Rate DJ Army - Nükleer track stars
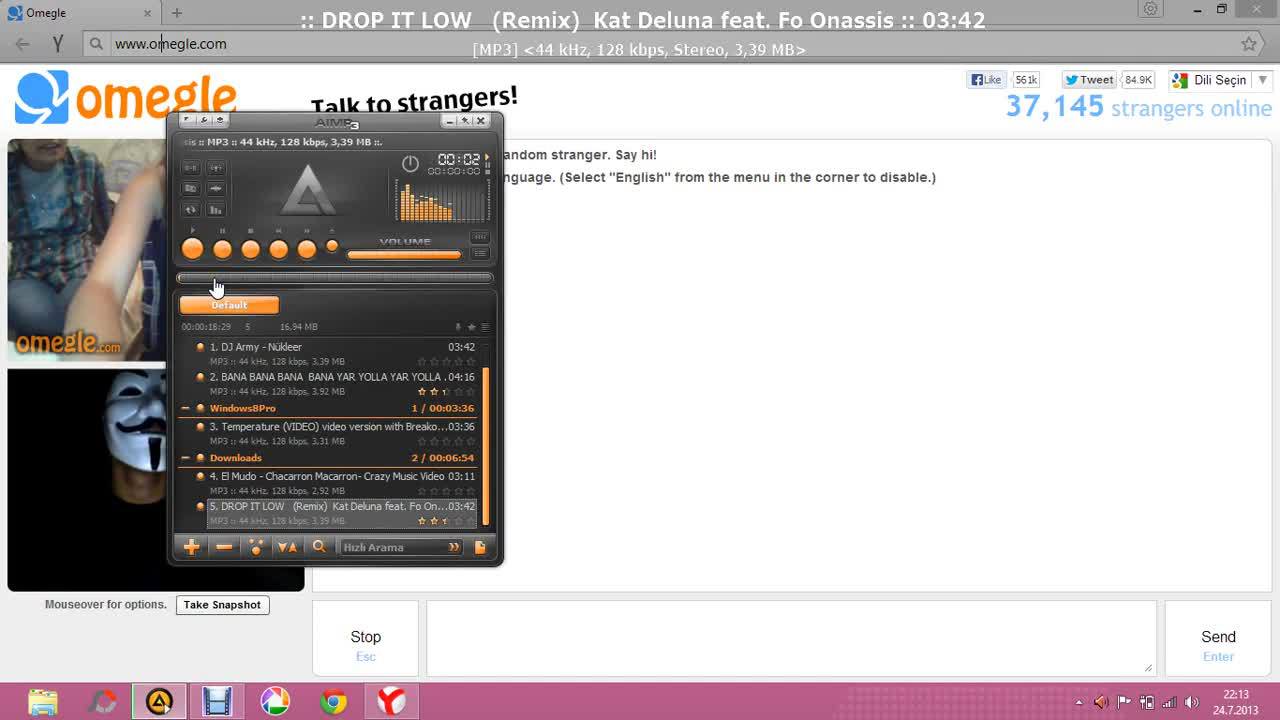The width and height of the screenshot is (1280, 720). tap(446, 361)
